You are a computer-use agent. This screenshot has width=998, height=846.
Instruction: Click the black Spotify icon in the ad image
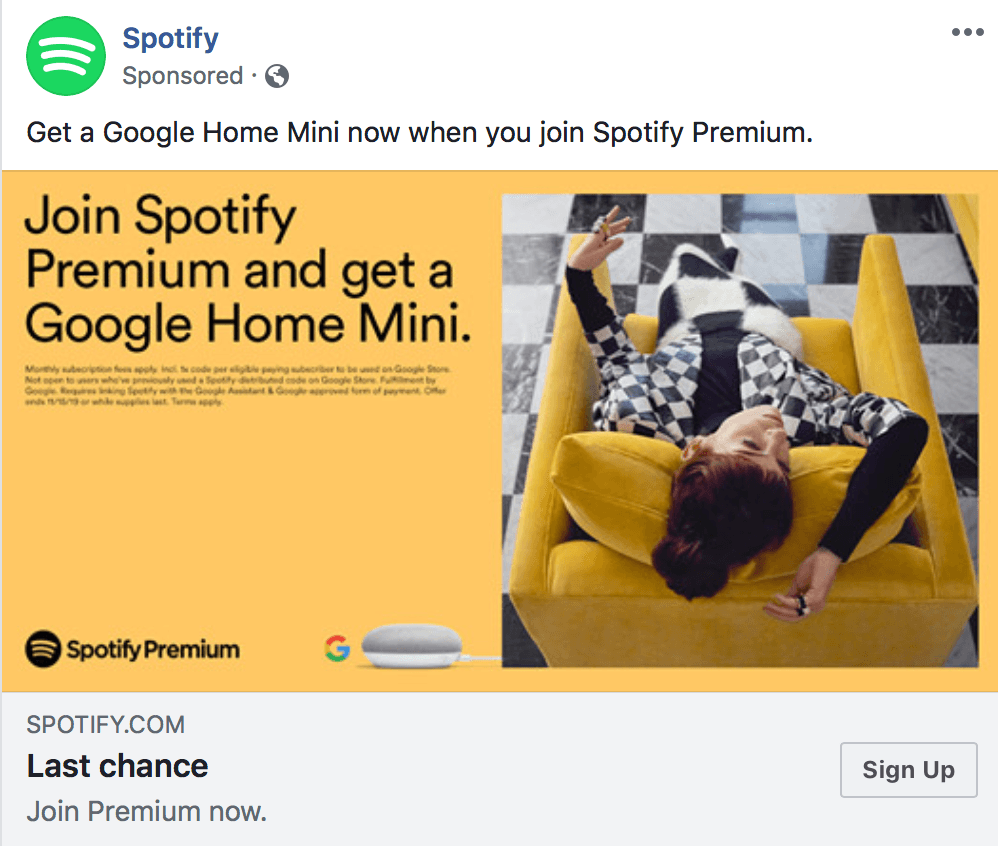coord(44,649)
